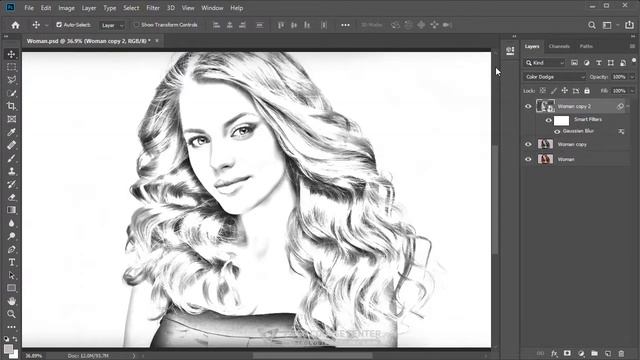Click the Smart Filters white mask thumbnail
Screen dimensions: 640x360
click(561, 120)
